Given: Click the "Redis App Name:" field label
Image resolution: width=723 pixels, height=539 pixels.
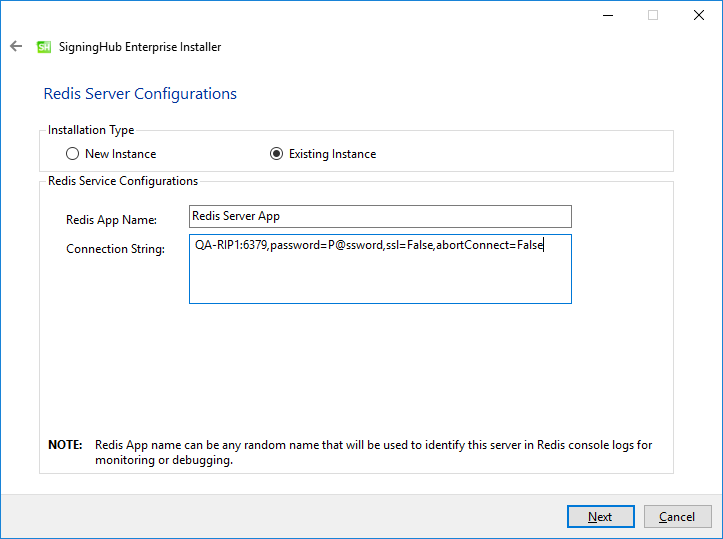Looking at the screenshot, I should click(112, 220).
